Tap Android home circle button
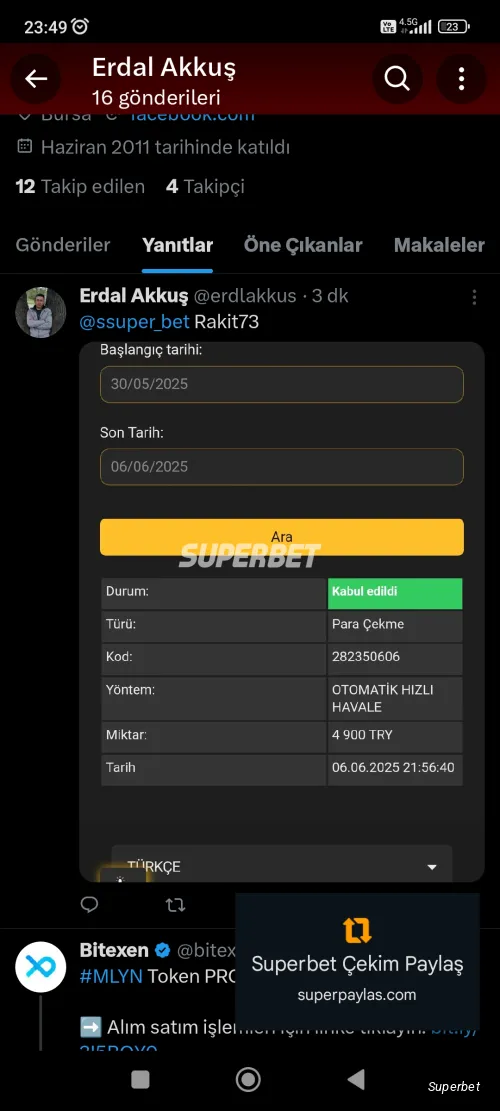Image resolution: width=500 pixels, height=1111 pixels. click(x=248, y=1079)
